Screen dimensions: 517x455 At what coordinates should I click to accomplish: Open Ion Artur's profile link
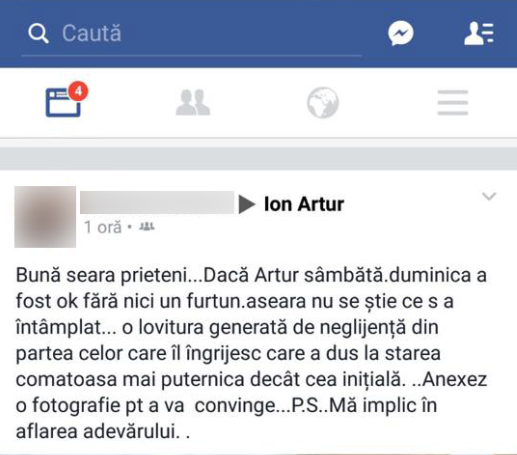(x=304, y=204)
